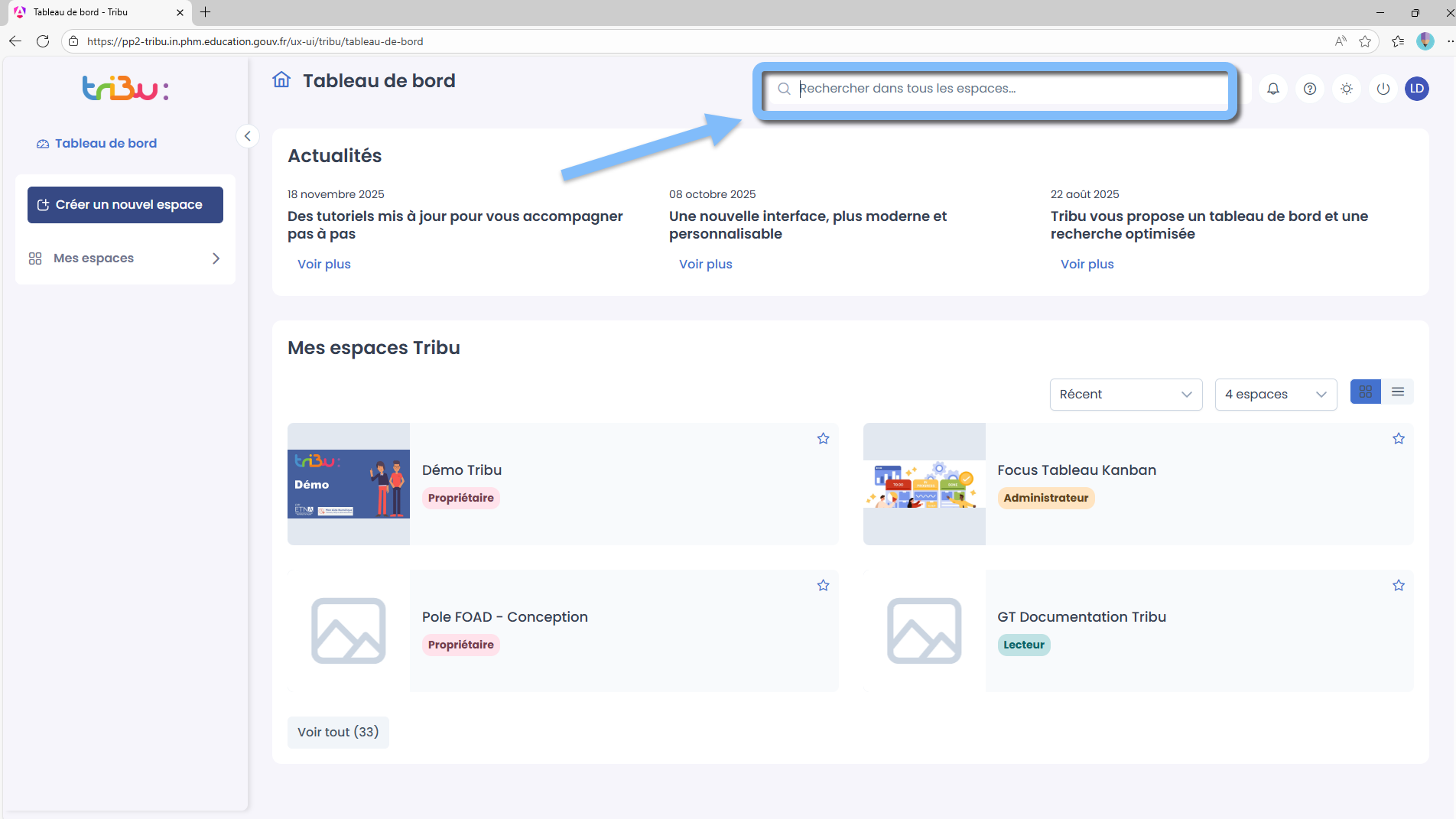This screenshot has width=1456, height=819.
Task: Click the headline about recherche optimisée
Action: [1209, 225]
